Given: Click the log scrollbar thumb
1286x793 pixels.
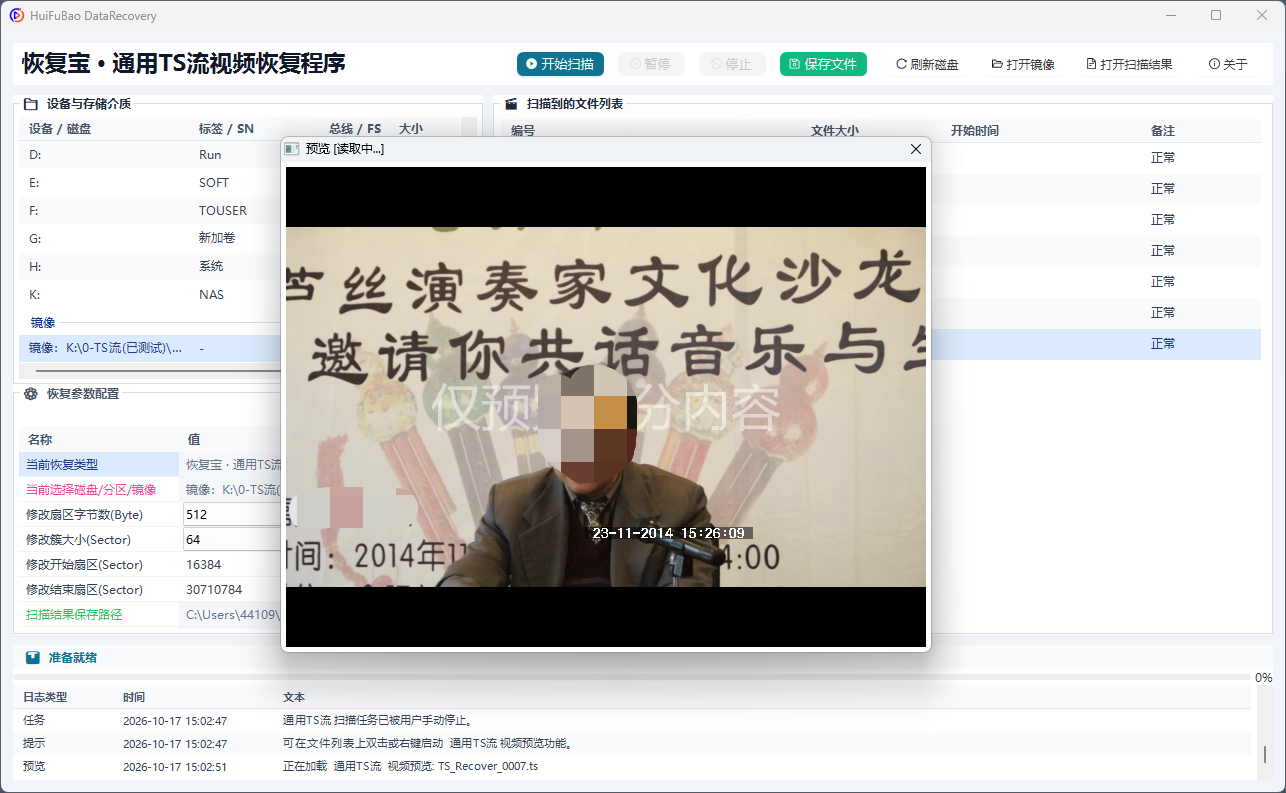Looking at the screenshot, I should [1264, 754].
